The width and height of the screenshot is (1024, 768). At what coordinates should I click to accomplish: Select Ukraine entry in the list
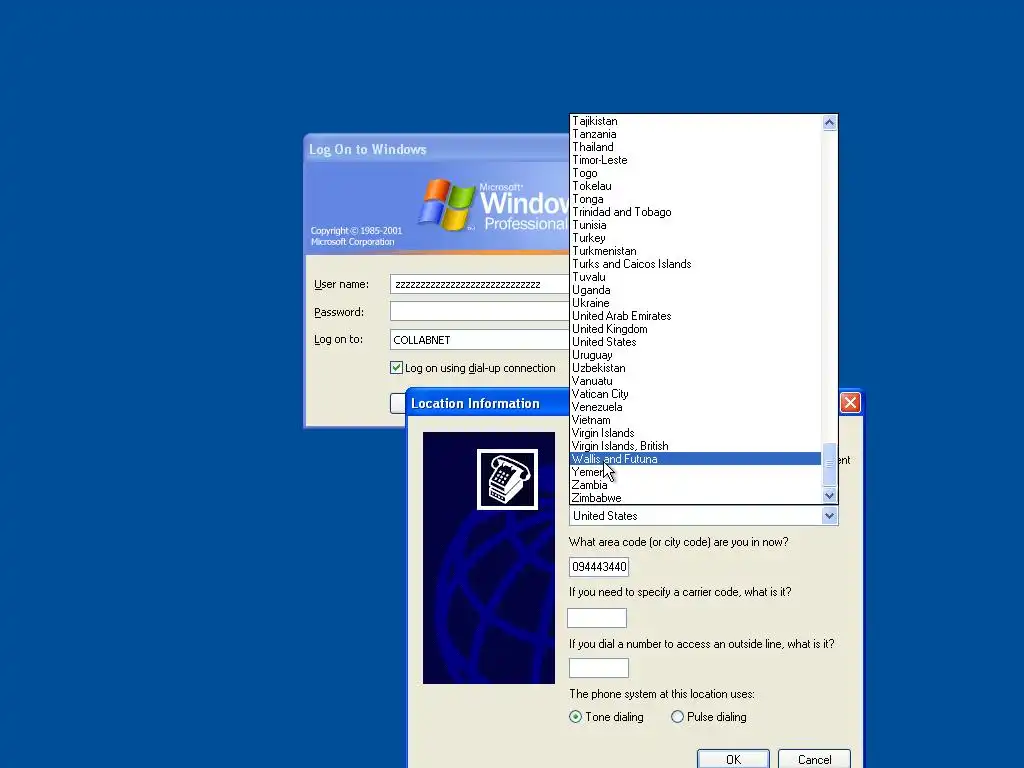tap(696, 303)
